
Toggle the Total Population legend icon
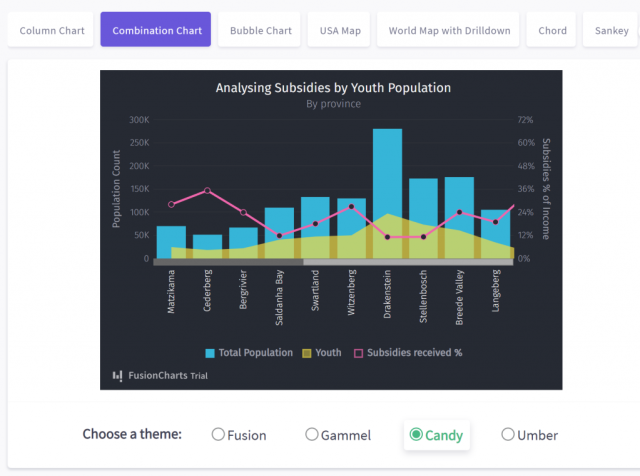[211, 353]
